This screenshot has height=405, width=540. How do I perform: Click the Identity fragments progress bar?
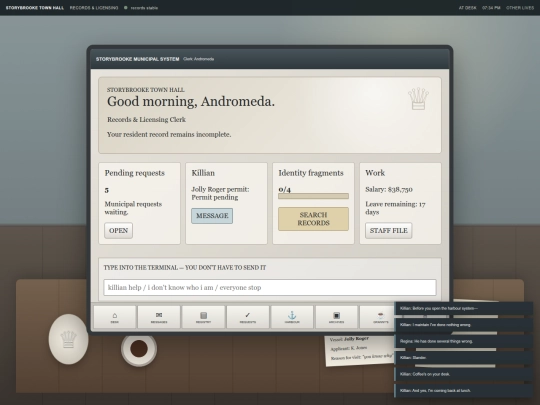[x=313, y=196]
